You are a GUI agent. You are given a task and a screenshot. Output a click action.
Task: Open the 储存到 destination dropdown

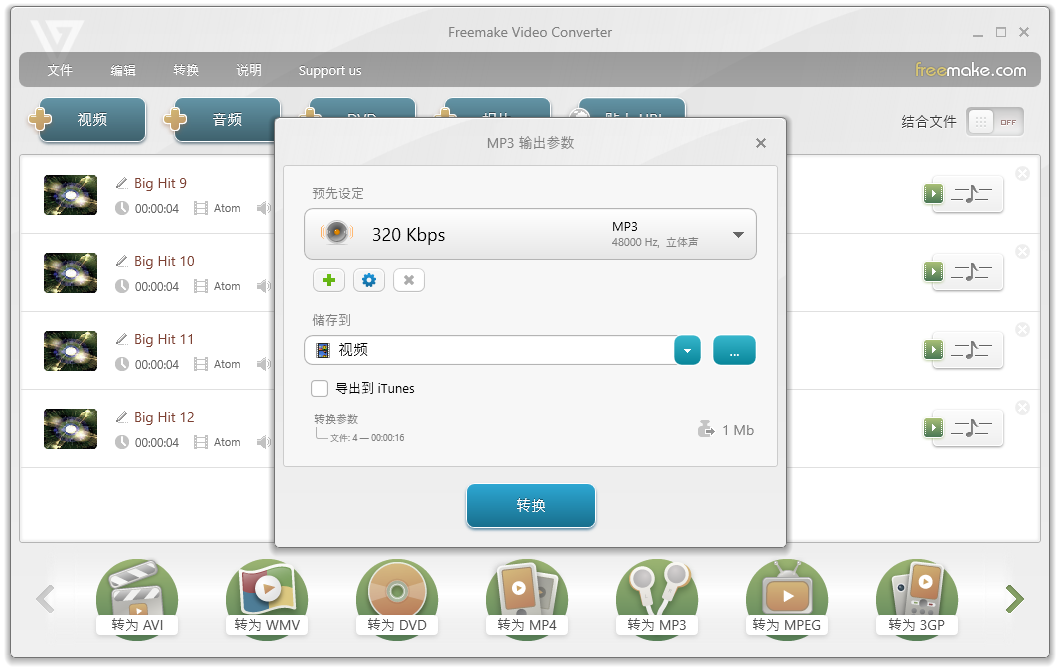pos(687,350)
